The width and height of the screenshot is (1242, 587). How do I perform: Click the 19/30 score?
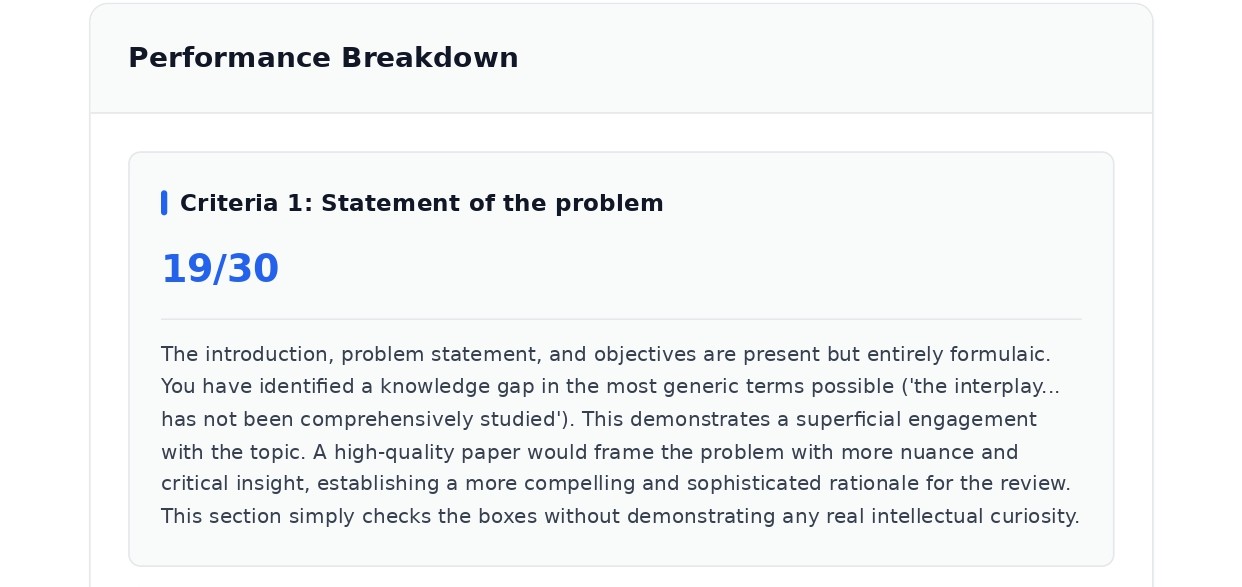[220, 269]
